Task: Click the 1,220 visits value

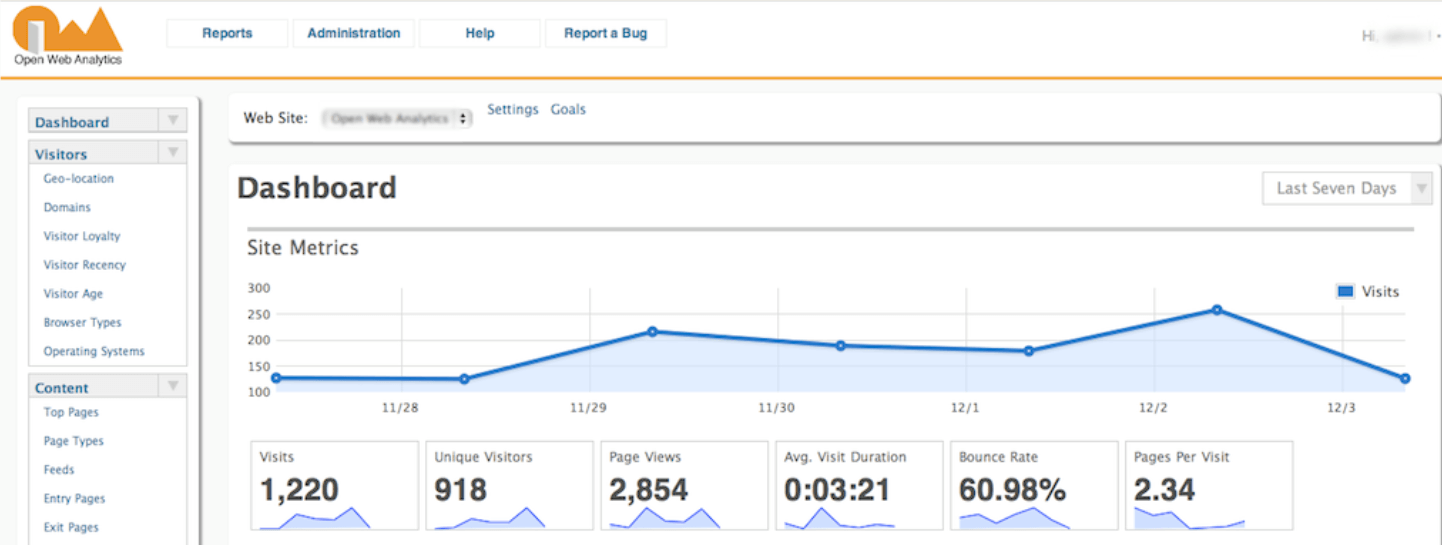Action: click(x=299, y=490)
